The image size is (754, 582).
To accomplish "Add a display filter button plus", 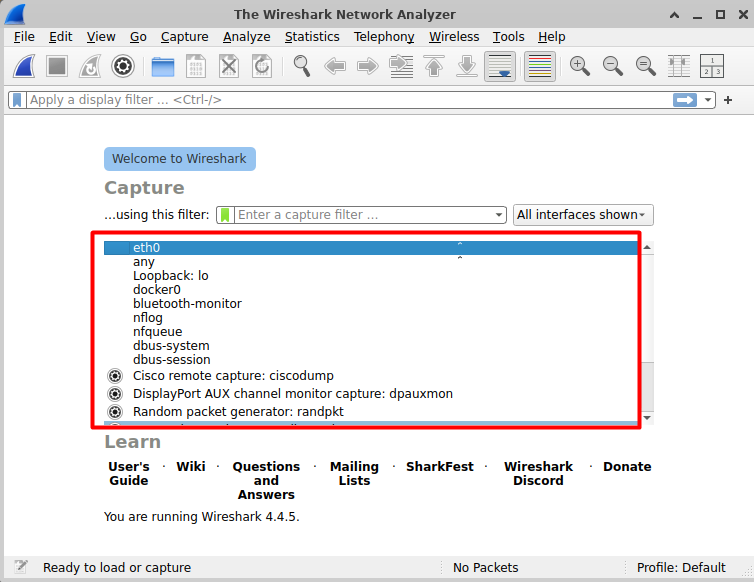I will pyautogui.click(x=728, y=100).
